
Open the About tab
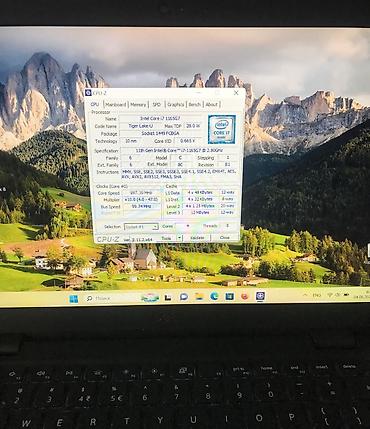click(x=211, y=104)
